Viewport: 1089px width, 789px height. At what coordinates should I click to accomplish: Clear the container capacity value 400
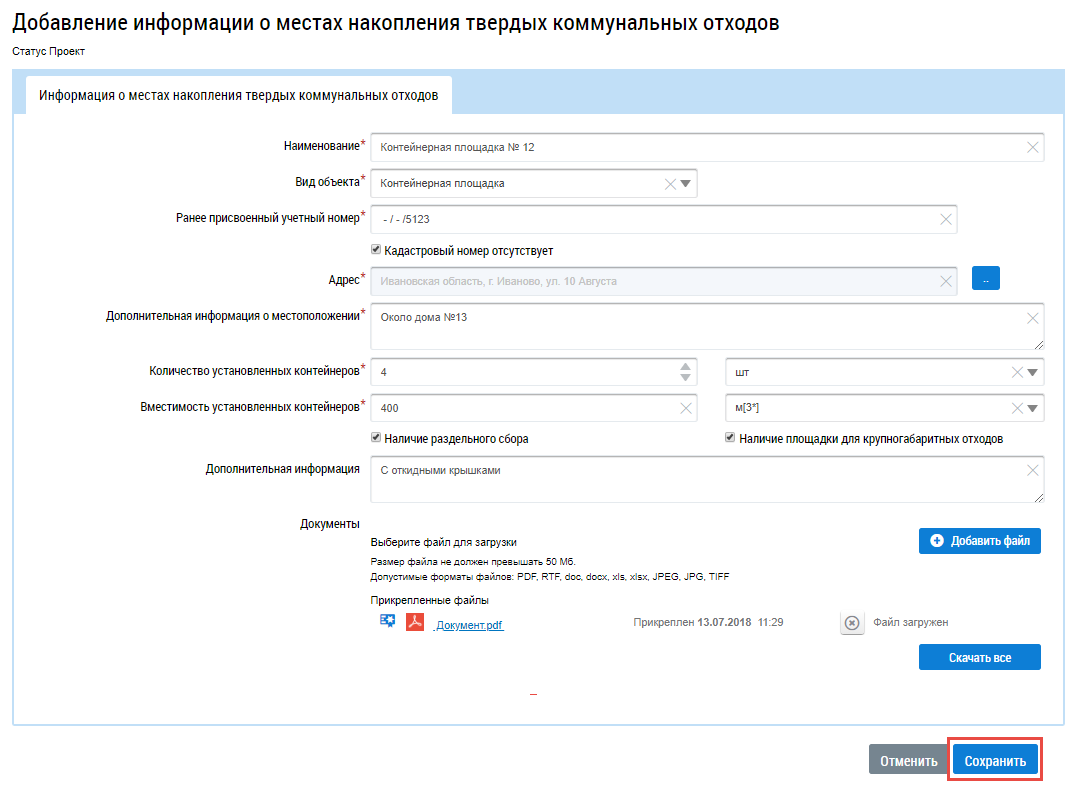(686, 408)
